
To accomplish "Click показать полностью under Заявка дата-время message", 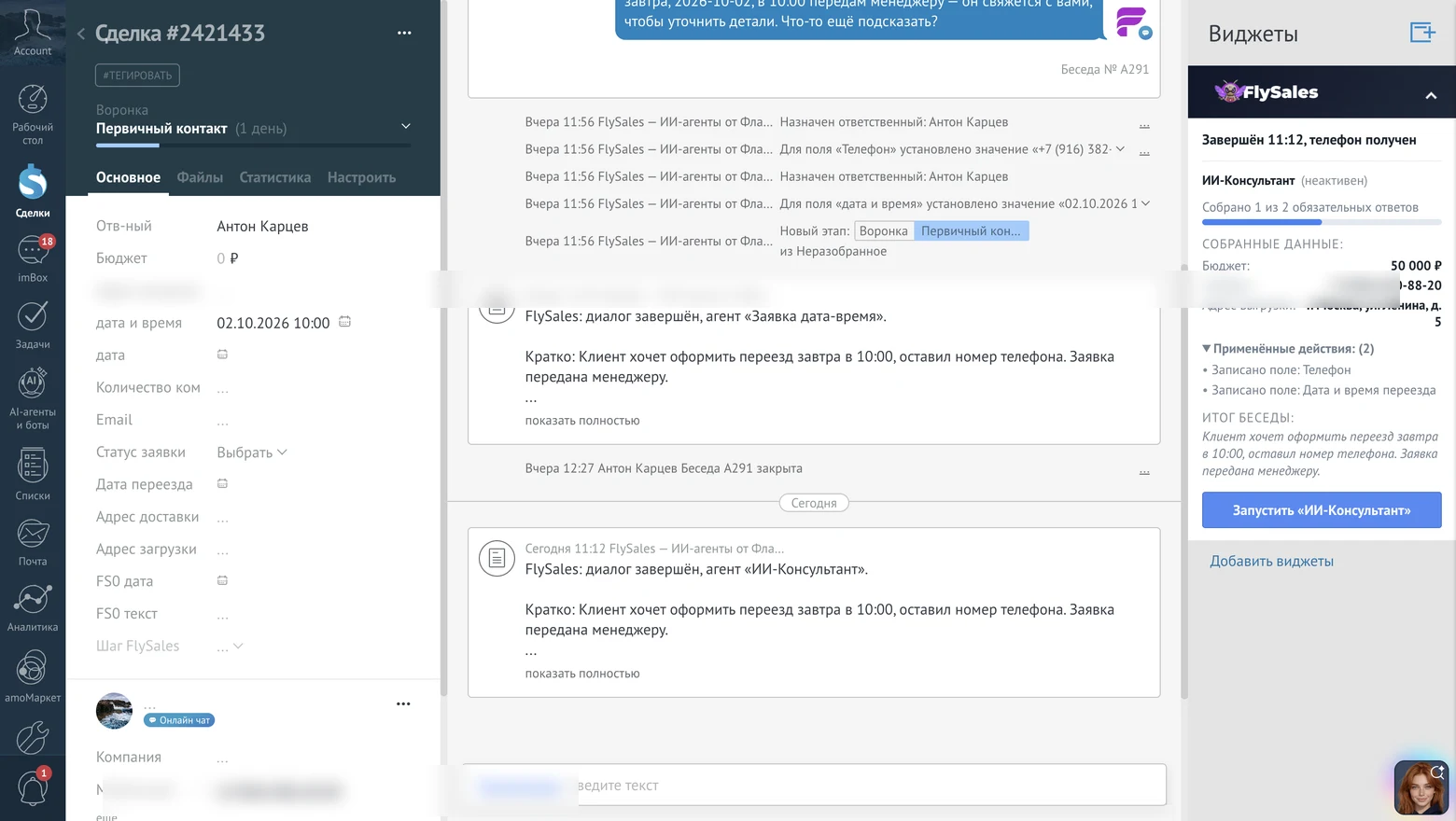I will pos(582,420).
